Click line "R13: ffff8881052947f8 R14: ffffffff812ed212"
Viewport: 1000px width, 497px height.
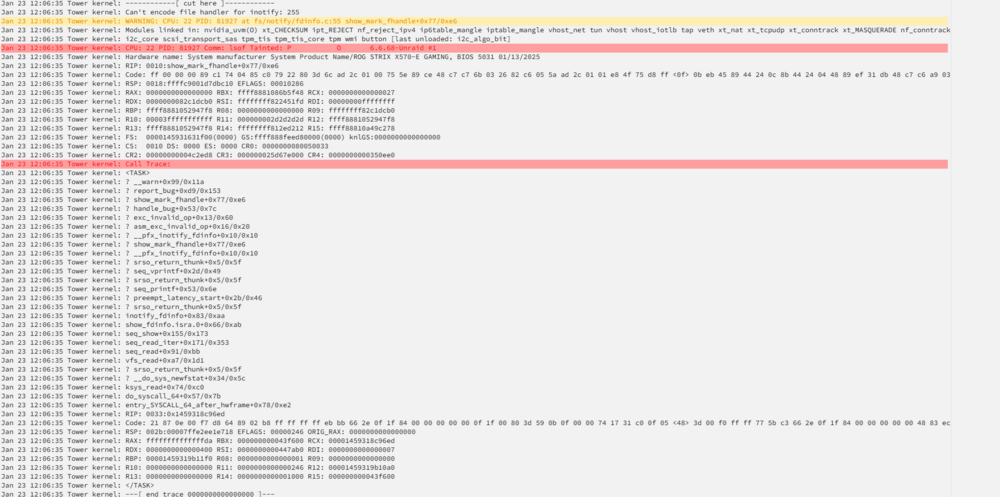[198, 128]
